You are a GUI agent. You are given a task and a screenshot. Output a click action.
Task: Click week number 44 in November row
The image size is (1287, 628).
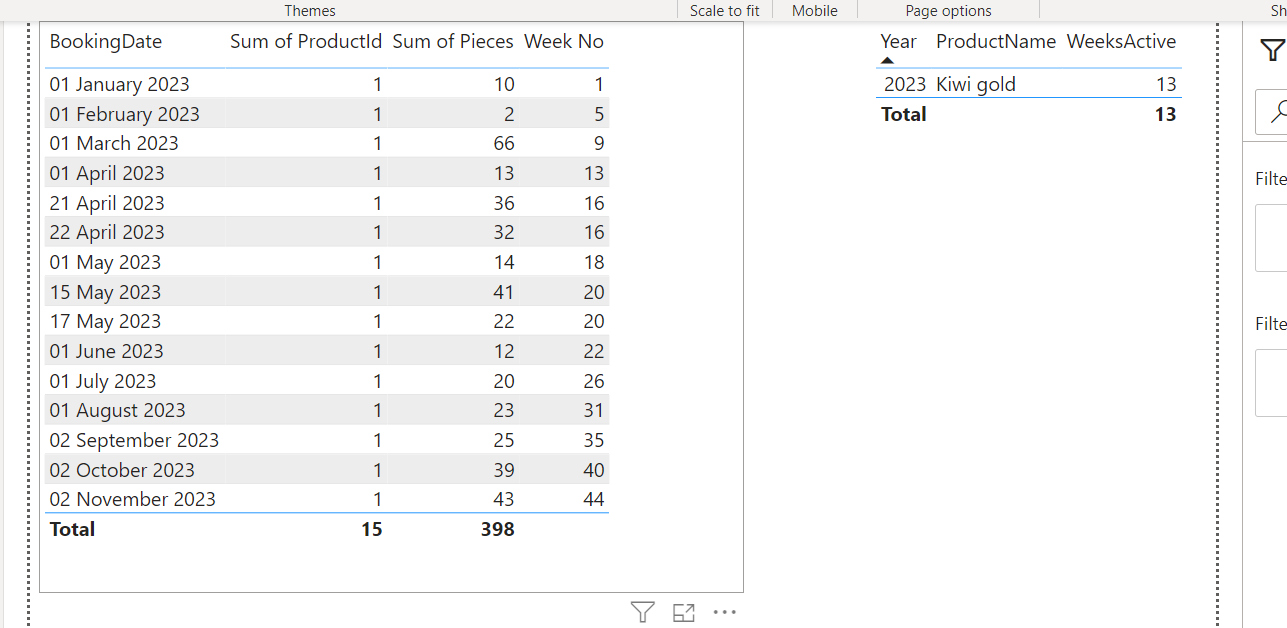click(x=594, y=499)
